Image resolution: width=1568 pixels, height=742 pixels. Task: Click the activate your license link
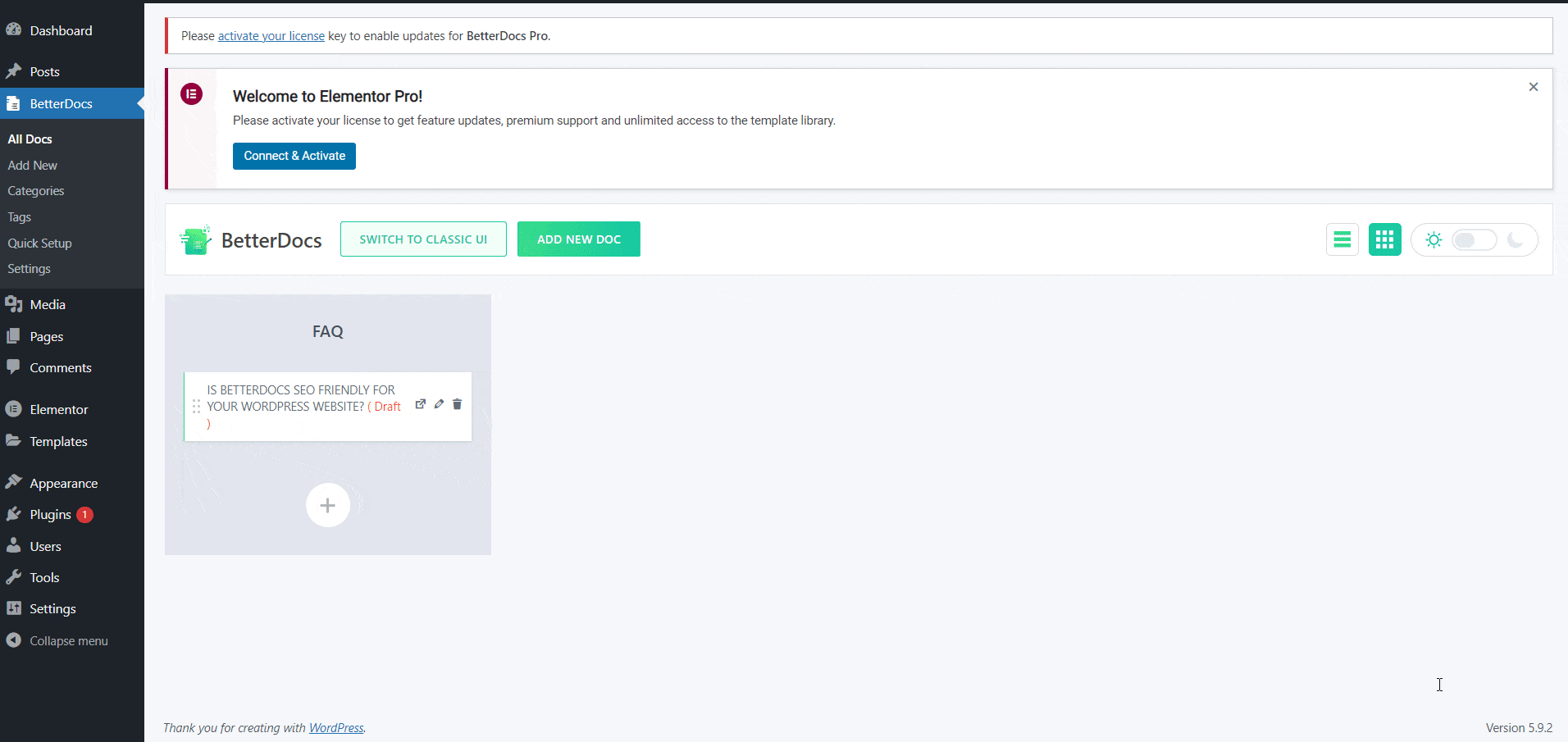pyautogui.click(x=270, y=35)
